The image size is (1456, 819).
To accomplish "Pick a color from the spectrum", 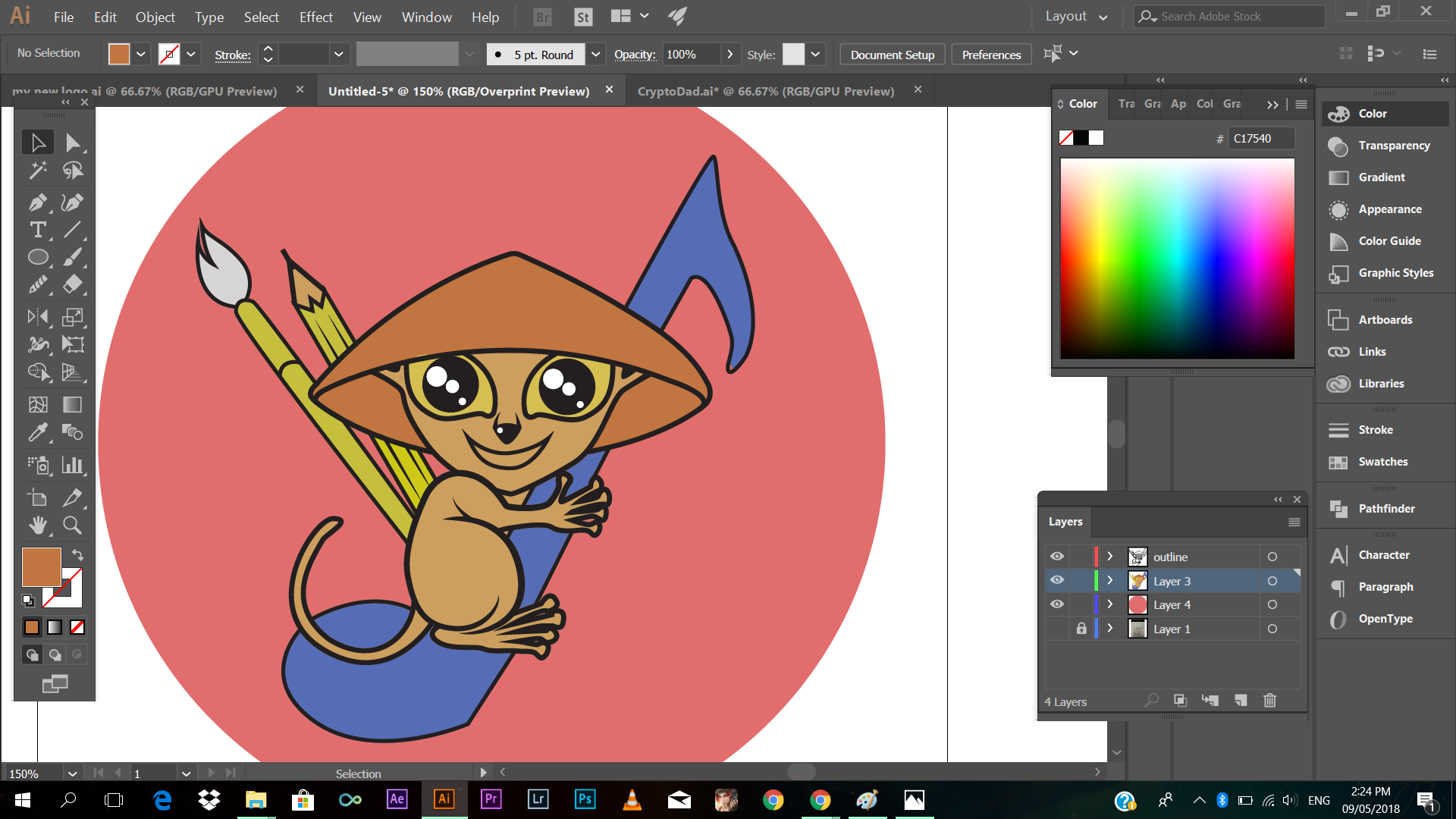I will [x=1177, y=258].
